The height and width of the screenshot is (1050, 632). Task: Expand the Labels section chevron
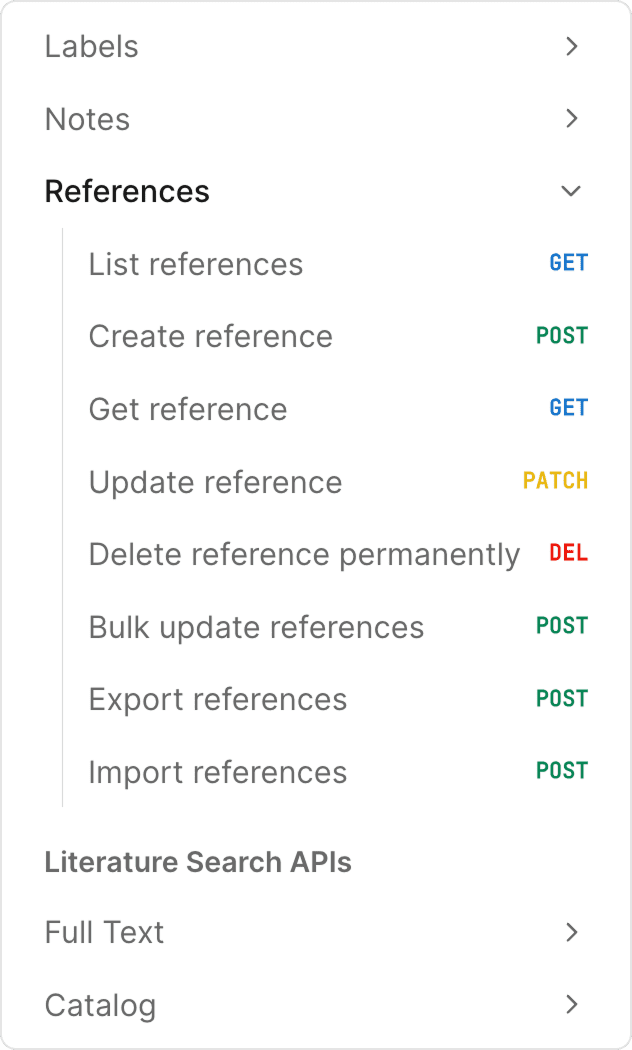[x=571, y=46]
